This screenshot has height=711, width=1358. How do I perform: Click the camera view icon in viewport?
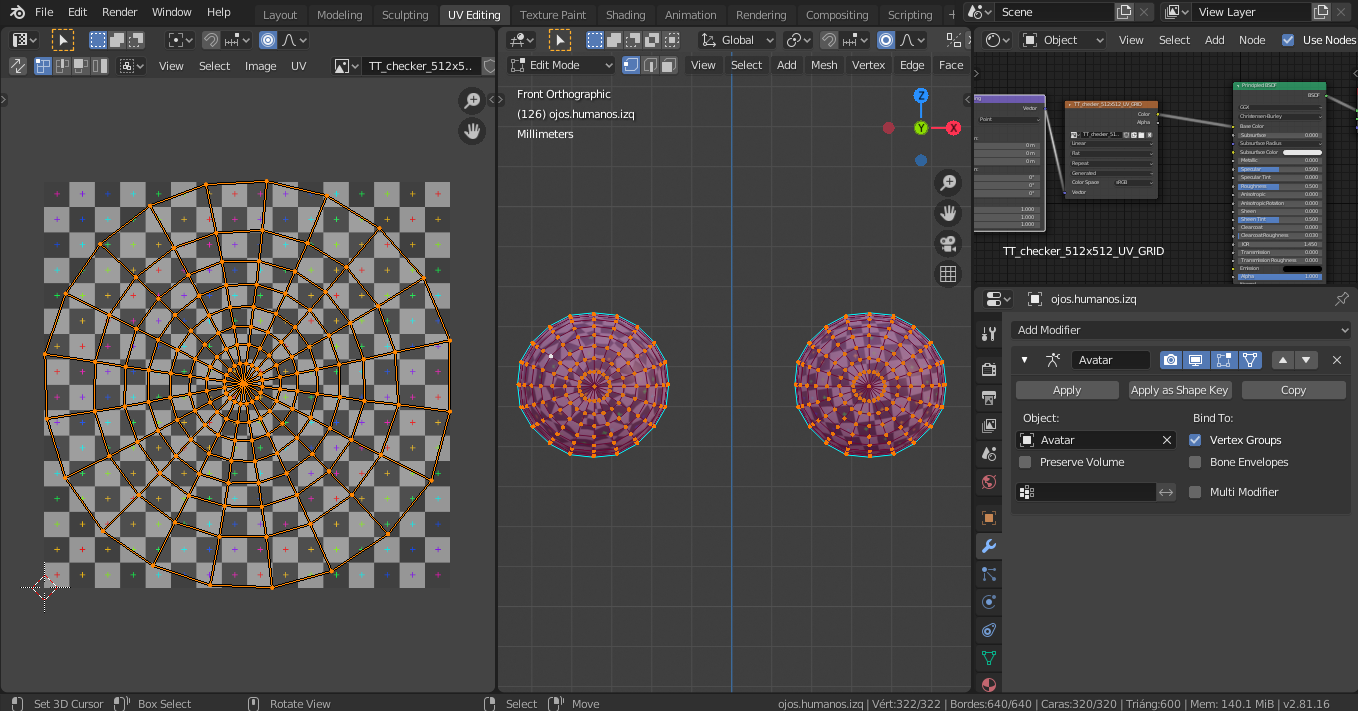pyautogui.click(x=948, y=243)
